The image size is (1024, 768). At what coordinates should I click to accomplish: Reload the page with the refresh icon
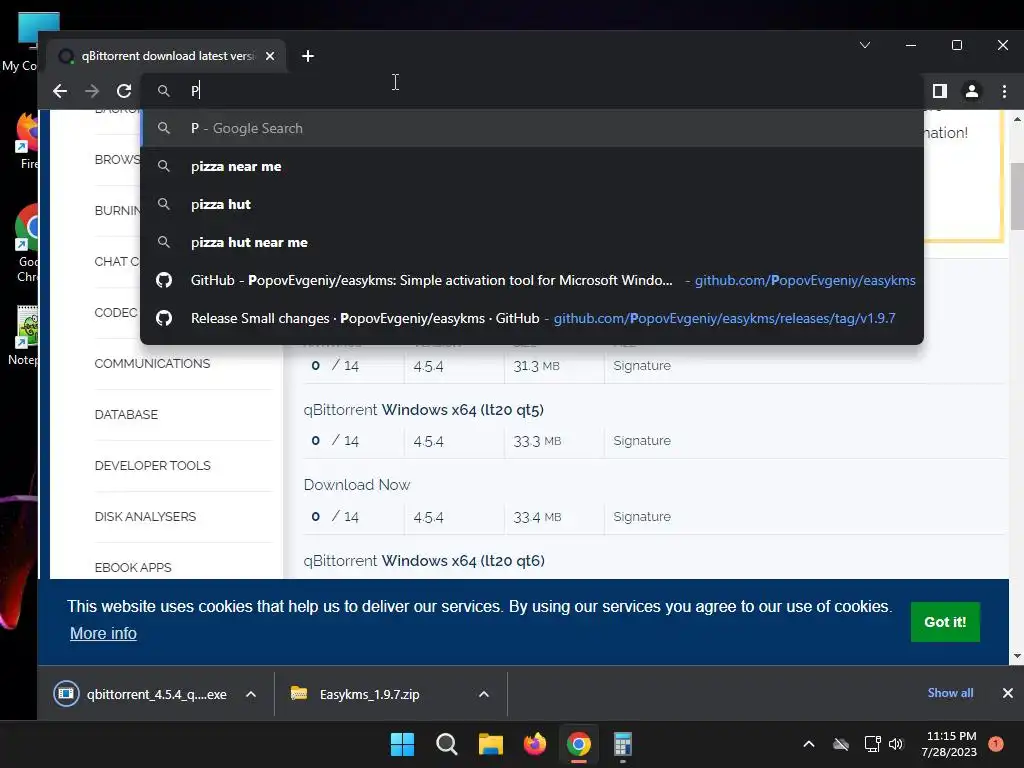coord(124,91)
